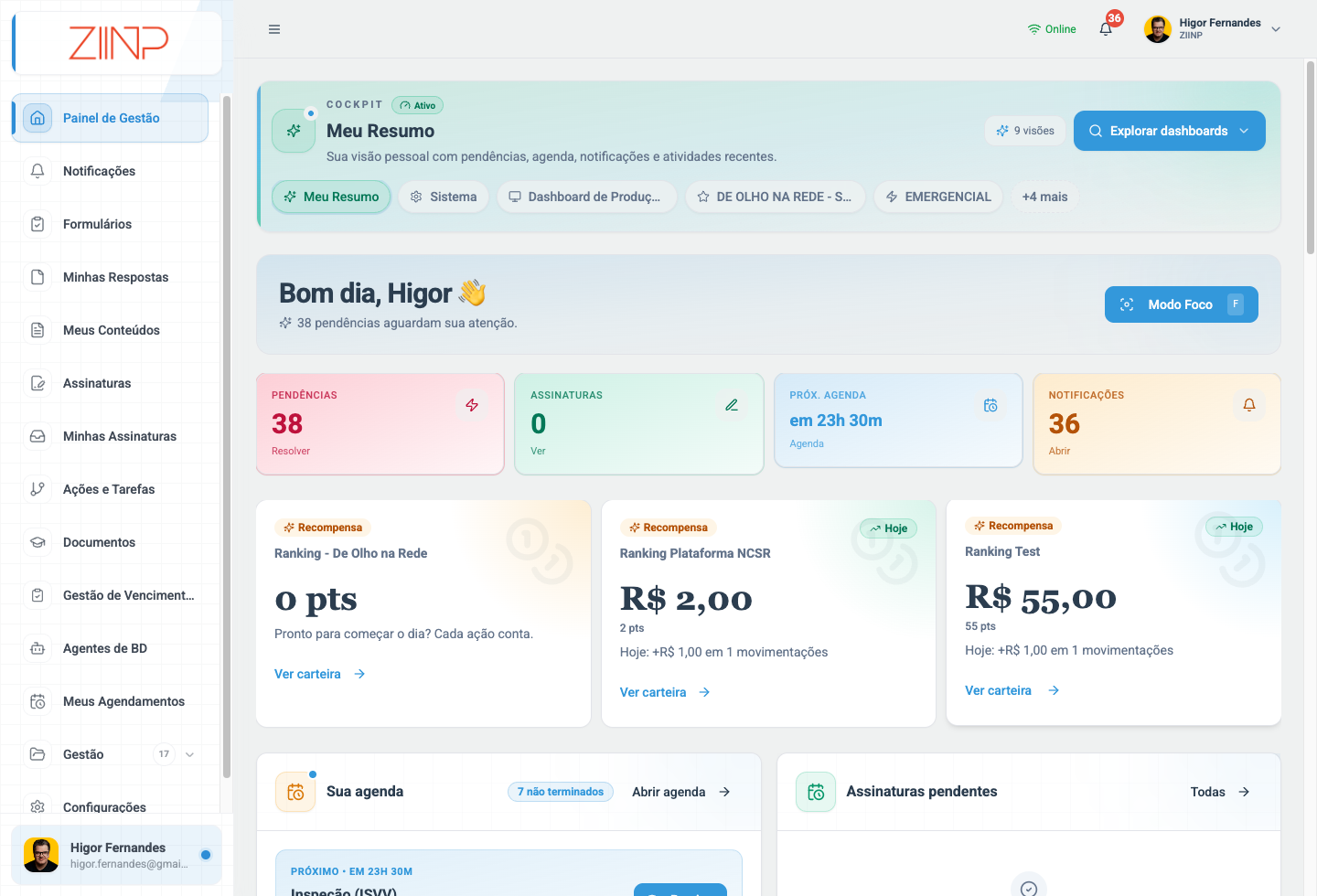Viewport: 1317px width, 896px height.
Task: Switch to the EMERGENCIAL tab
Action: coord(938,197)
